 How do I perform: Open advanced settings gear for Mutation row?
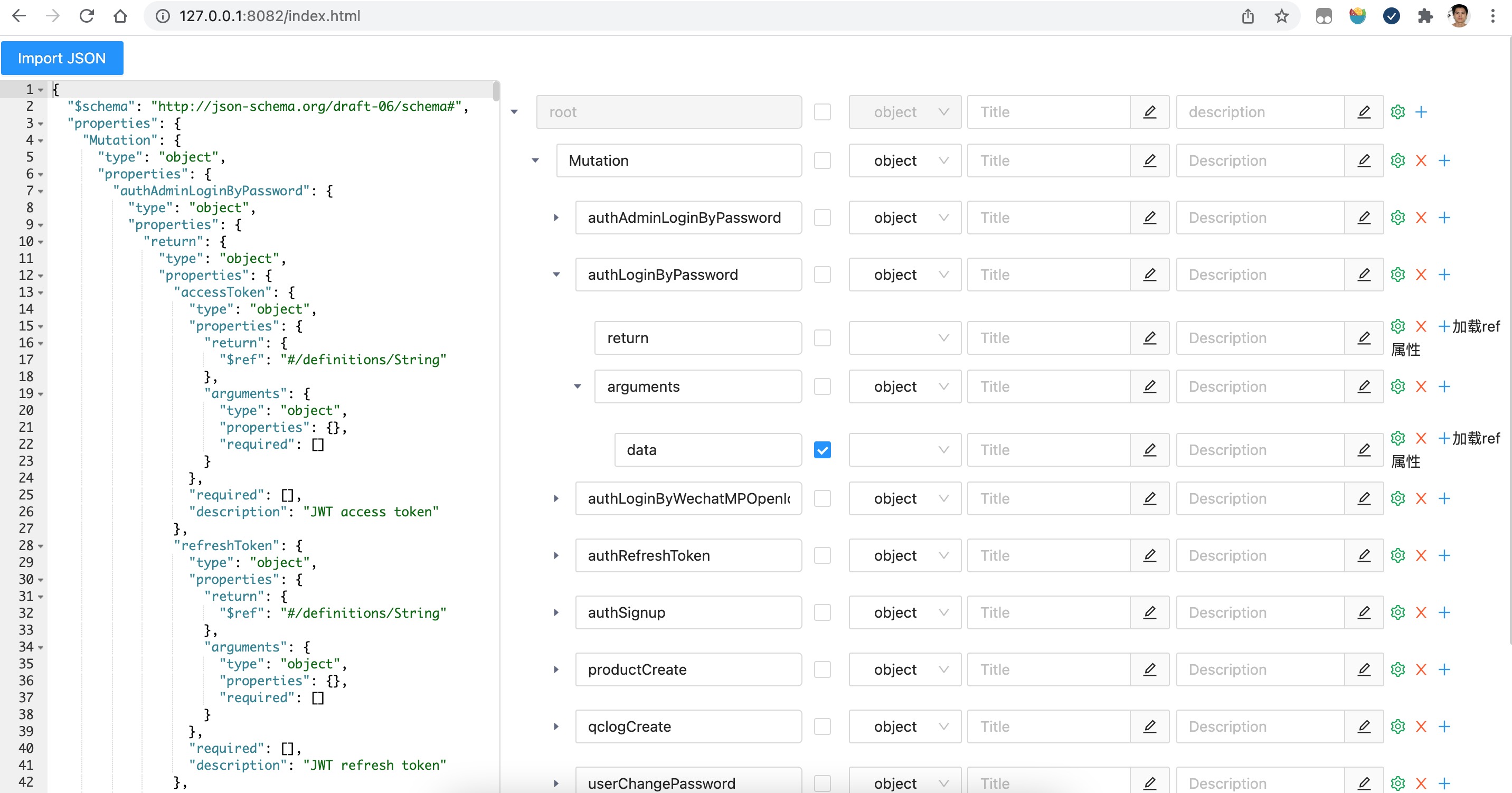click(x=1397, y=161)
